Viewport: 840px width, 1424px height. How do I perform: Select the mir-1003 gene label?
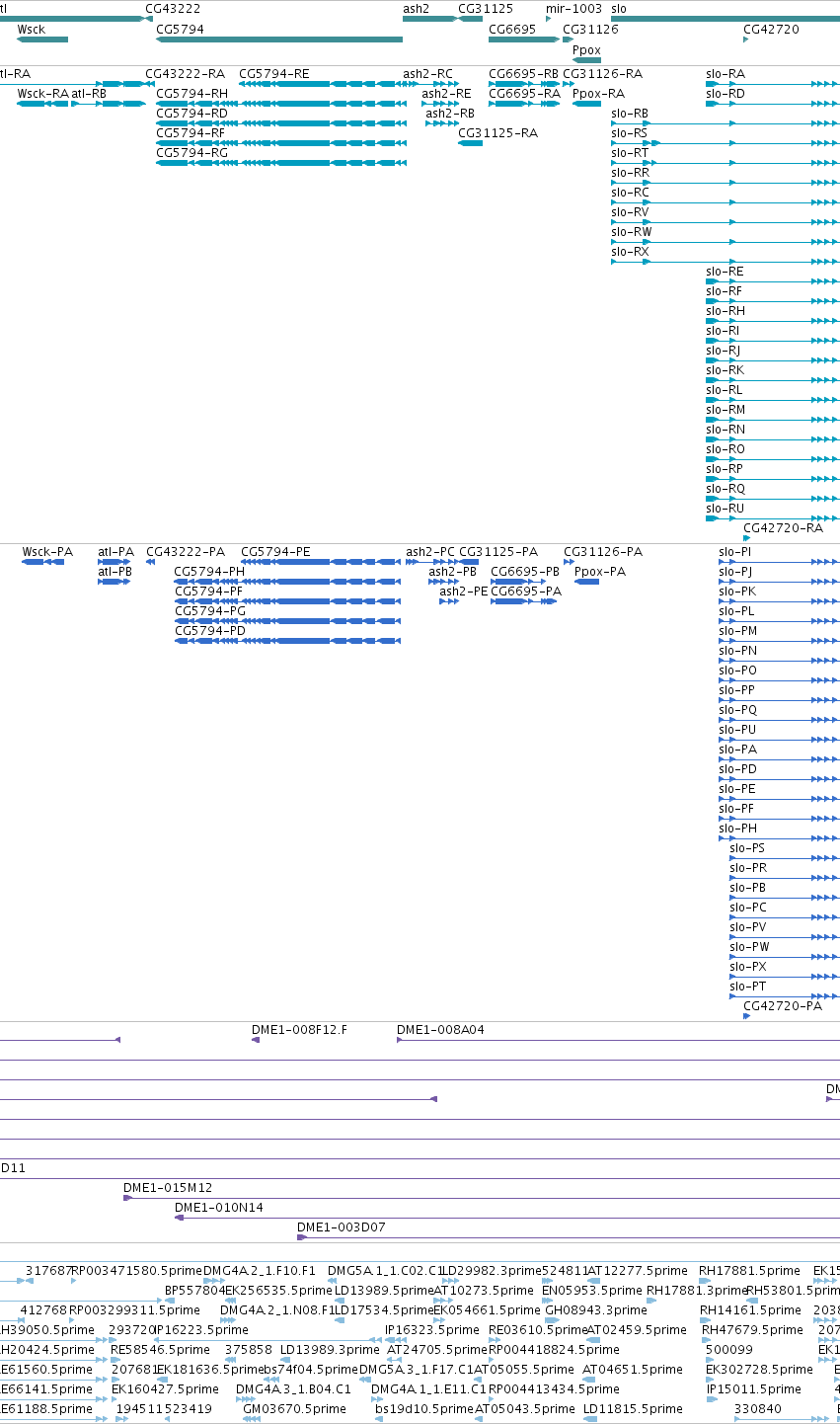pos(573,8)
